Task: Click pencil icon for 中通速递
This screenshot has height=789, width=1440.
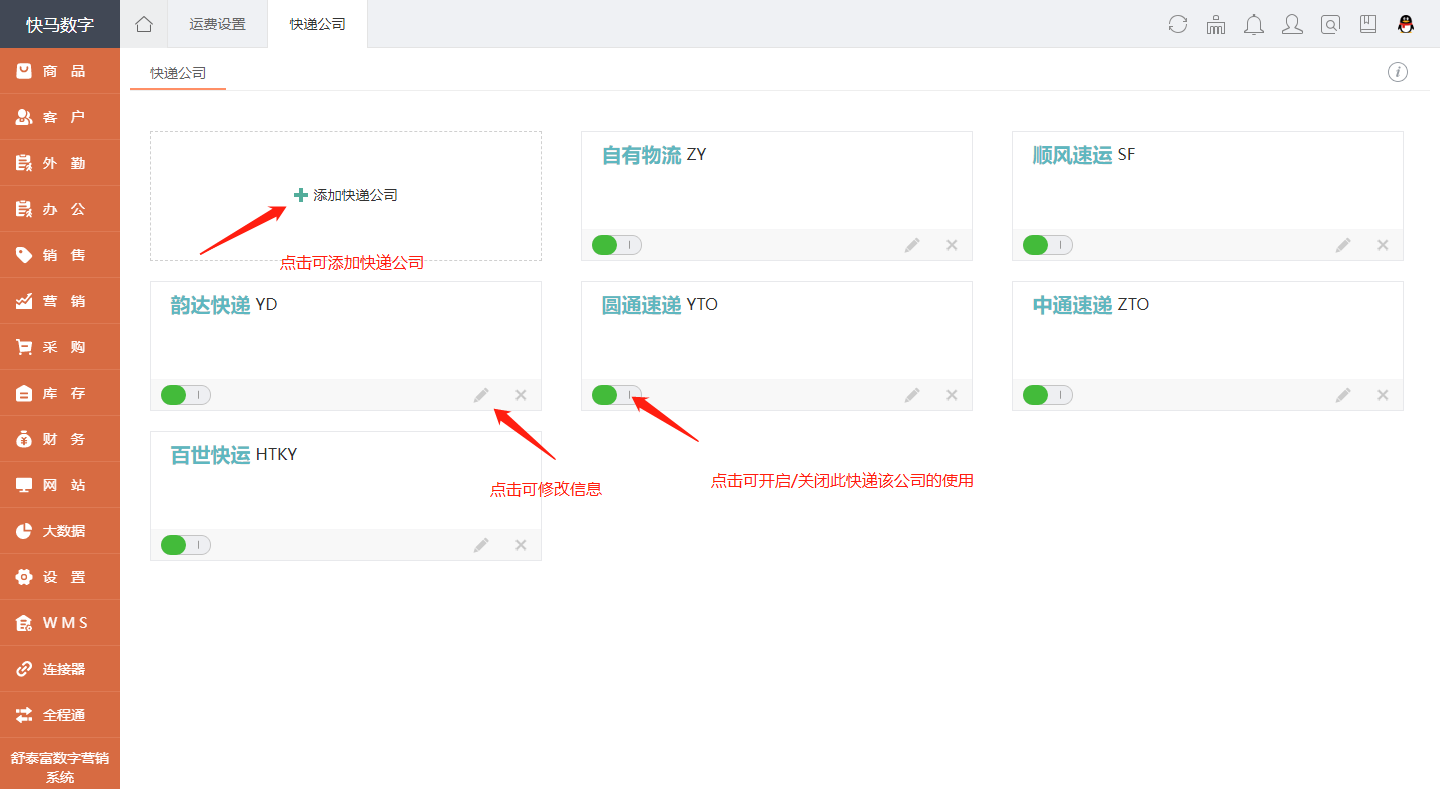Action: pyautogui.click(x=1343, y=395)
